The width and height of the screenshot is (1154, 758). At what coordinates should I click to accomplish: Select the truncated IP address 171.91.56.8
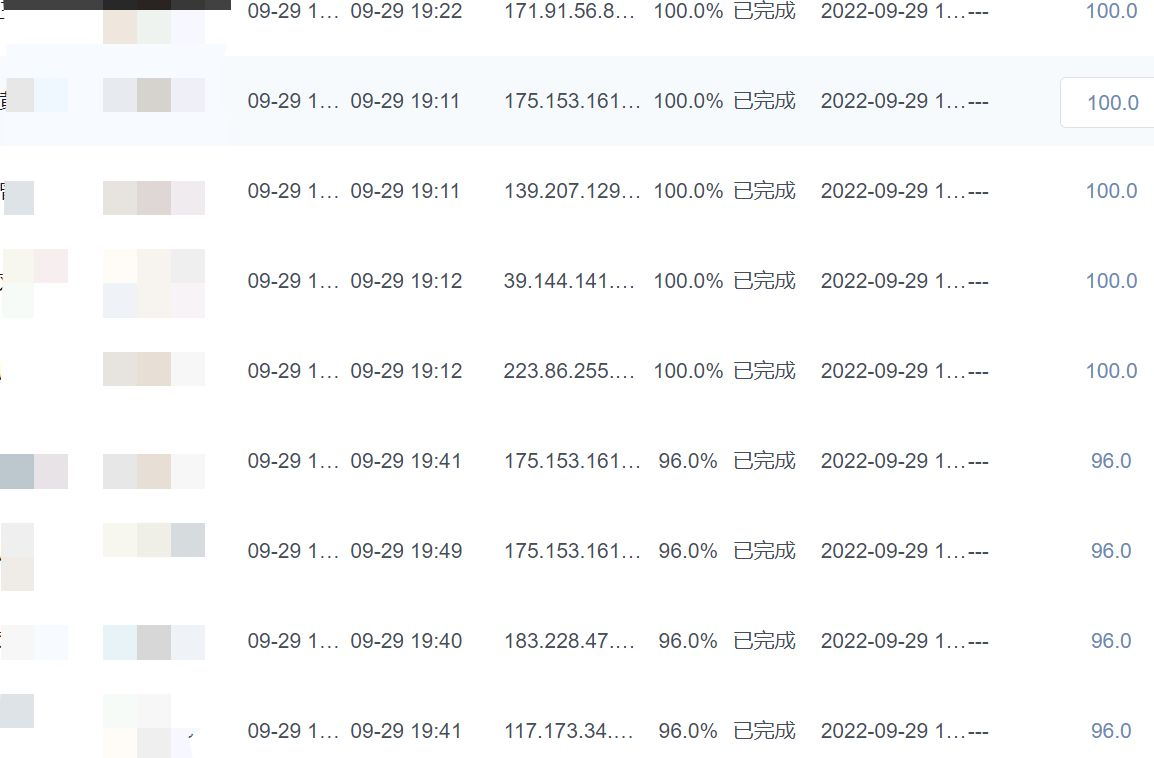point(570,11)
